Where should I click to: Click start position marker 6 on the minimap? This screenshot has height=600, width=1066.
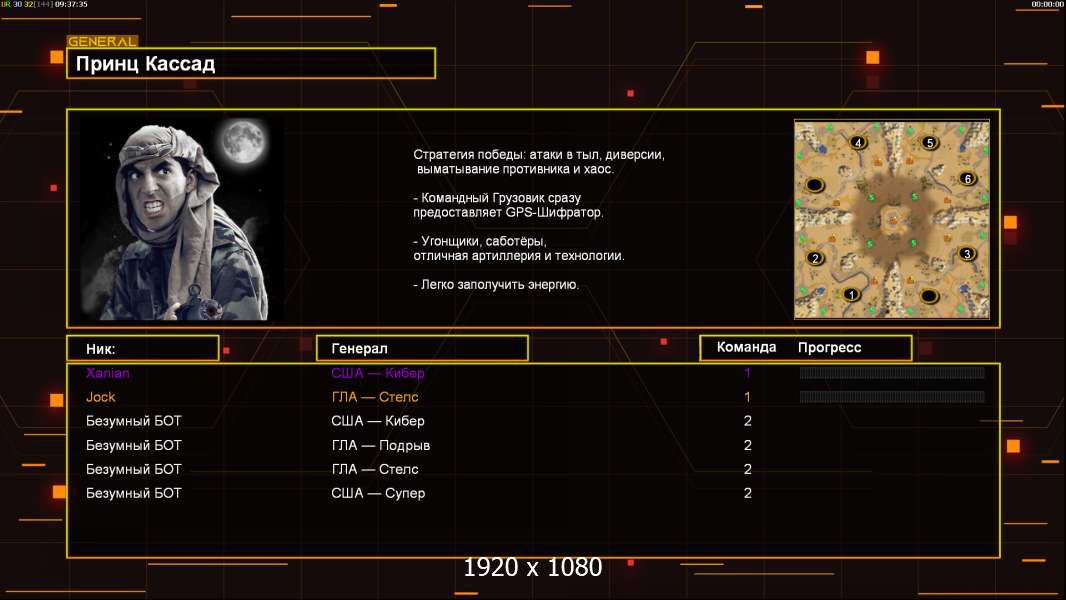967,179
